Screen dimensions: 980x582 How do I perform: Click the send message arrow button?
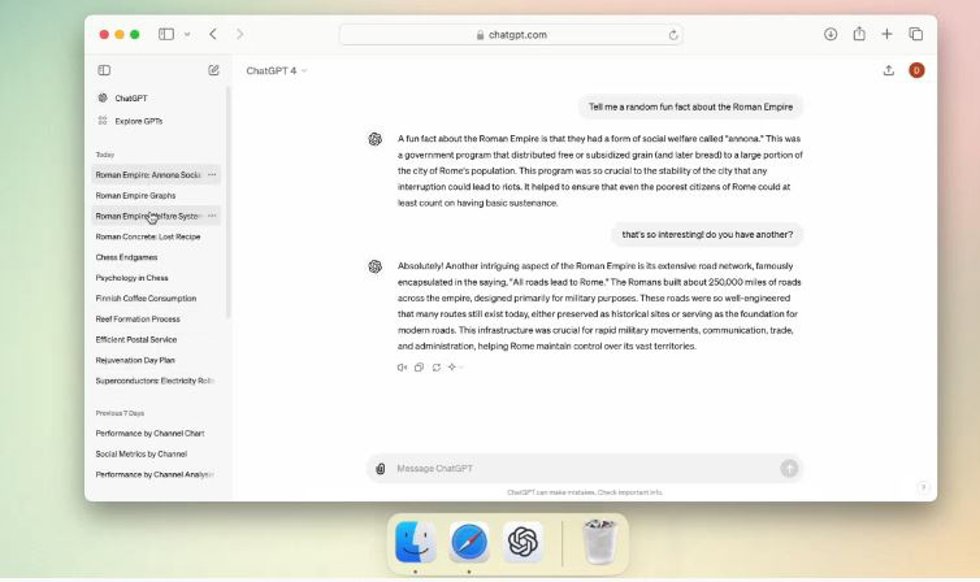pyautogui.click(x=789, y=468)
